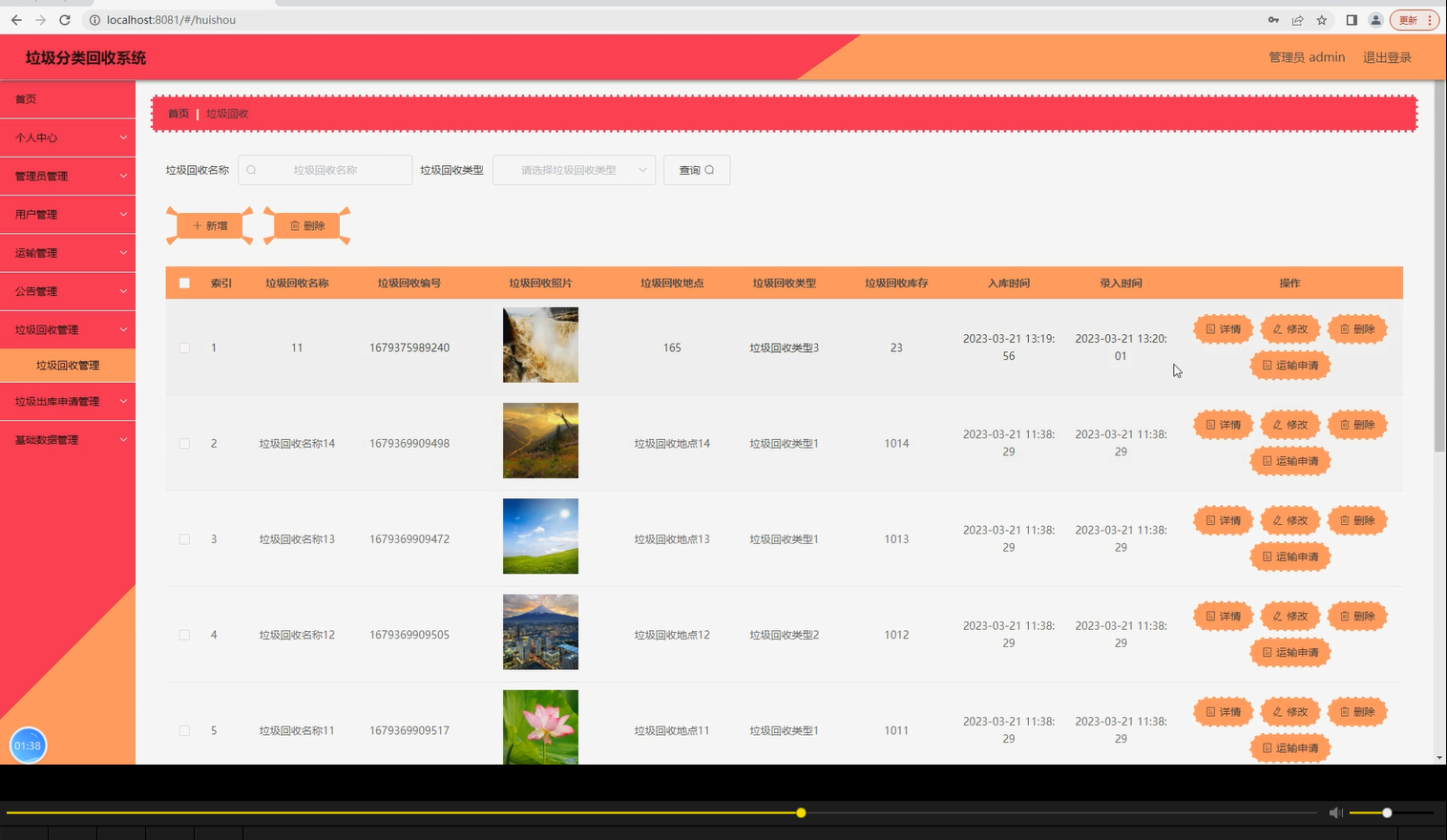The width and height of the screenshot is (1447, 840).
Task: Open city skyline thumbnail in row 垃圾回收名称12
Action: point(540,632)
